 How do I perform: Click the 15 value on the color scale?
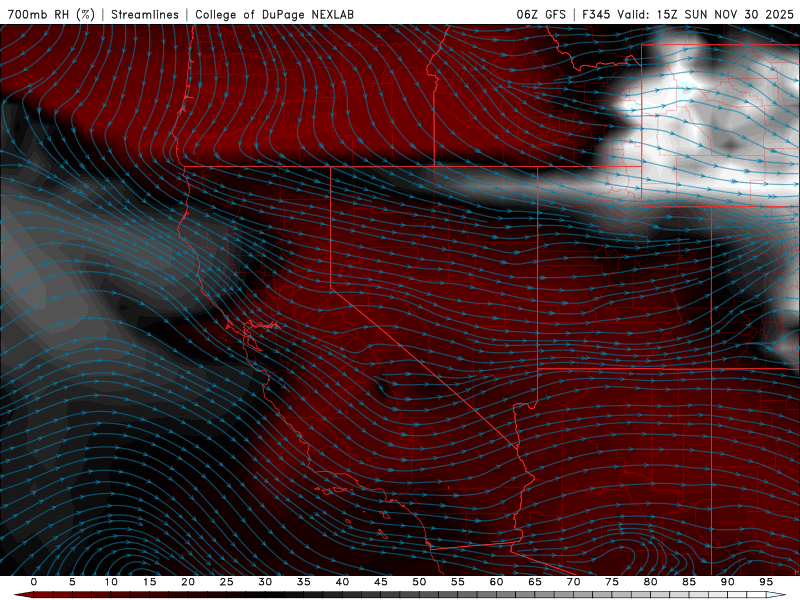tap(149, 582)
